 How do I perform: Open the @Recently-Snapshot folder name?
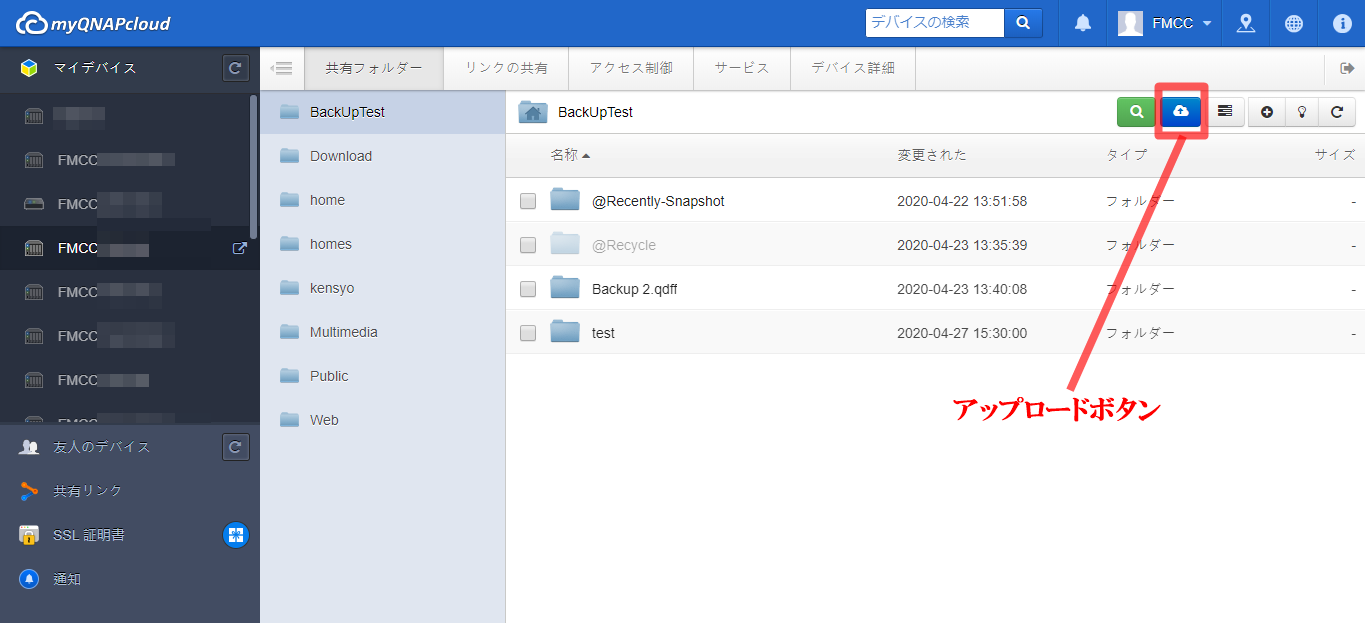[x=658, y=201]
